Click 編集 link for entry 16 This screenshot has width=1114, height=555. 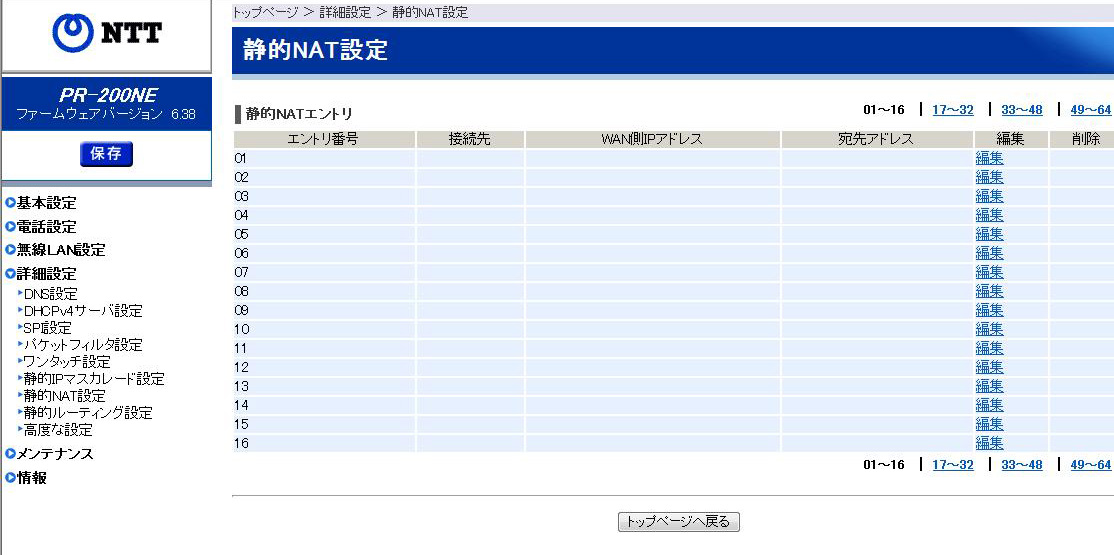pyautogui.click(x=989, y=443)
